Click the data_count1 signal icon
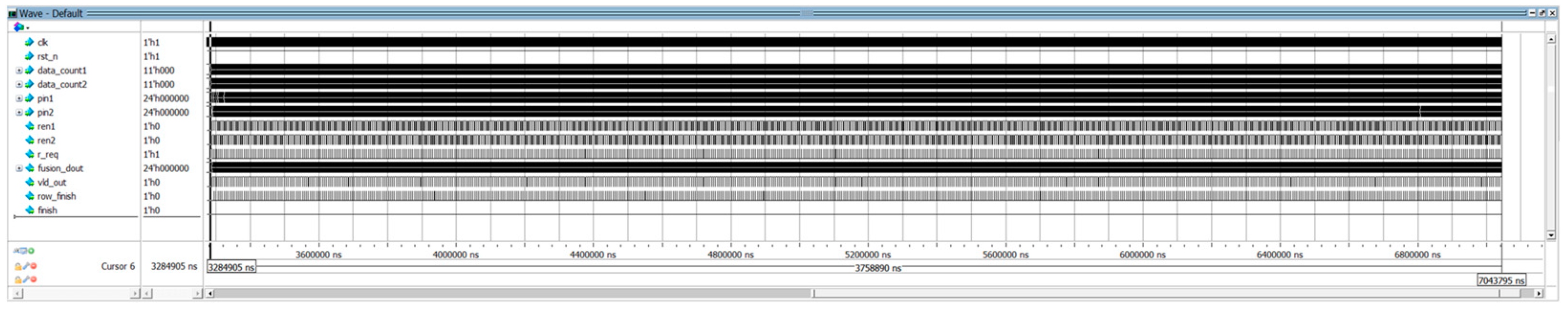The height and width of the screenshot is (311, 1568). click(29, 70)
